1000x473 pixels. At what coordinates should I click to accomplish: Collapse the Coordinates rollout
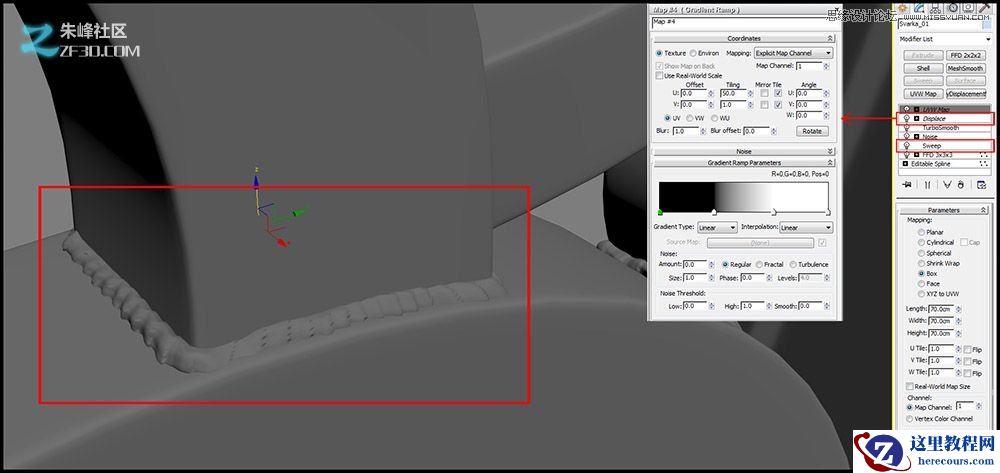[x=744, y=38]
